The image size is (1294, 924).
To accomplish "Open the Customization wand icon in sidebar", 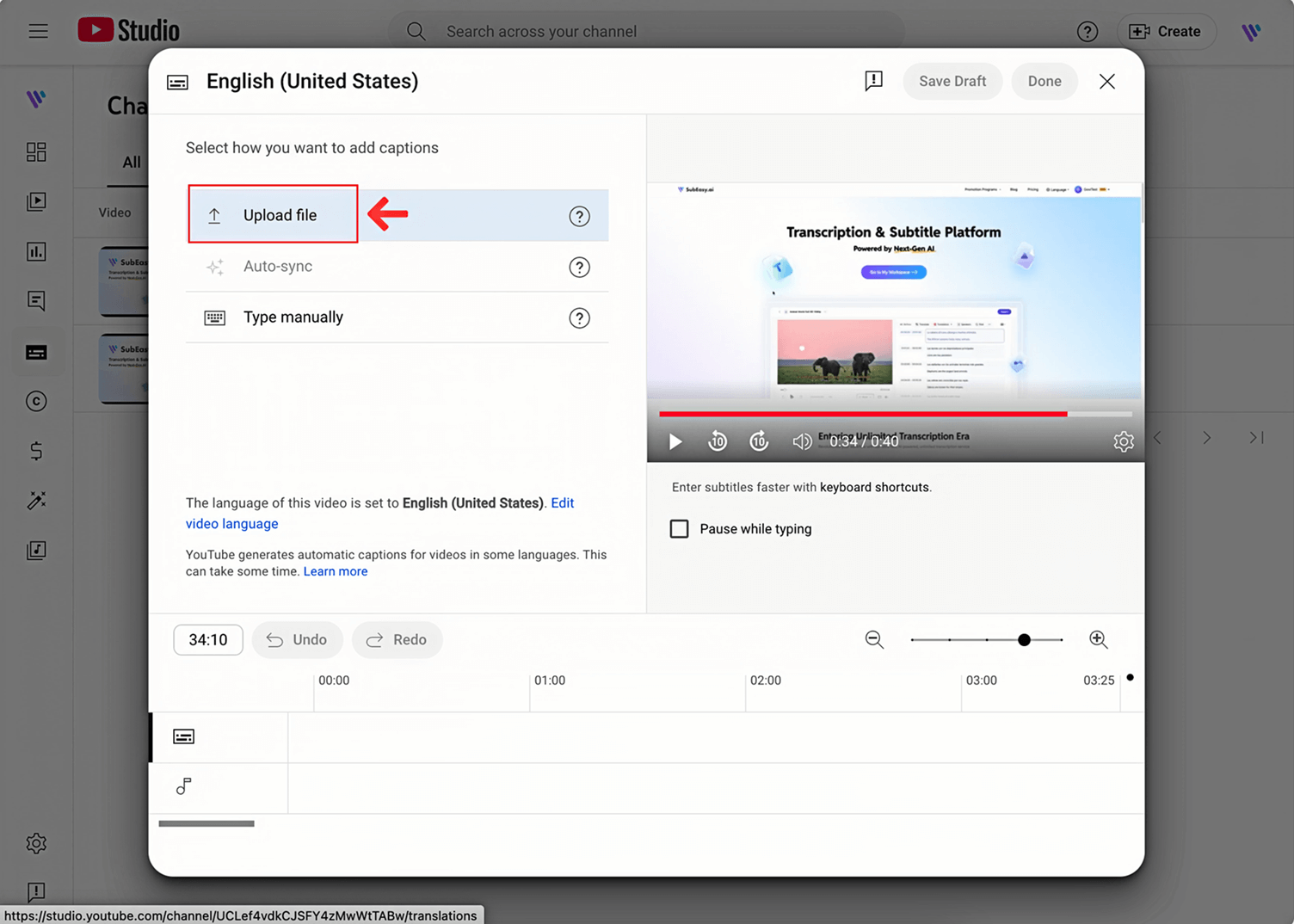I will click(36, 501).
